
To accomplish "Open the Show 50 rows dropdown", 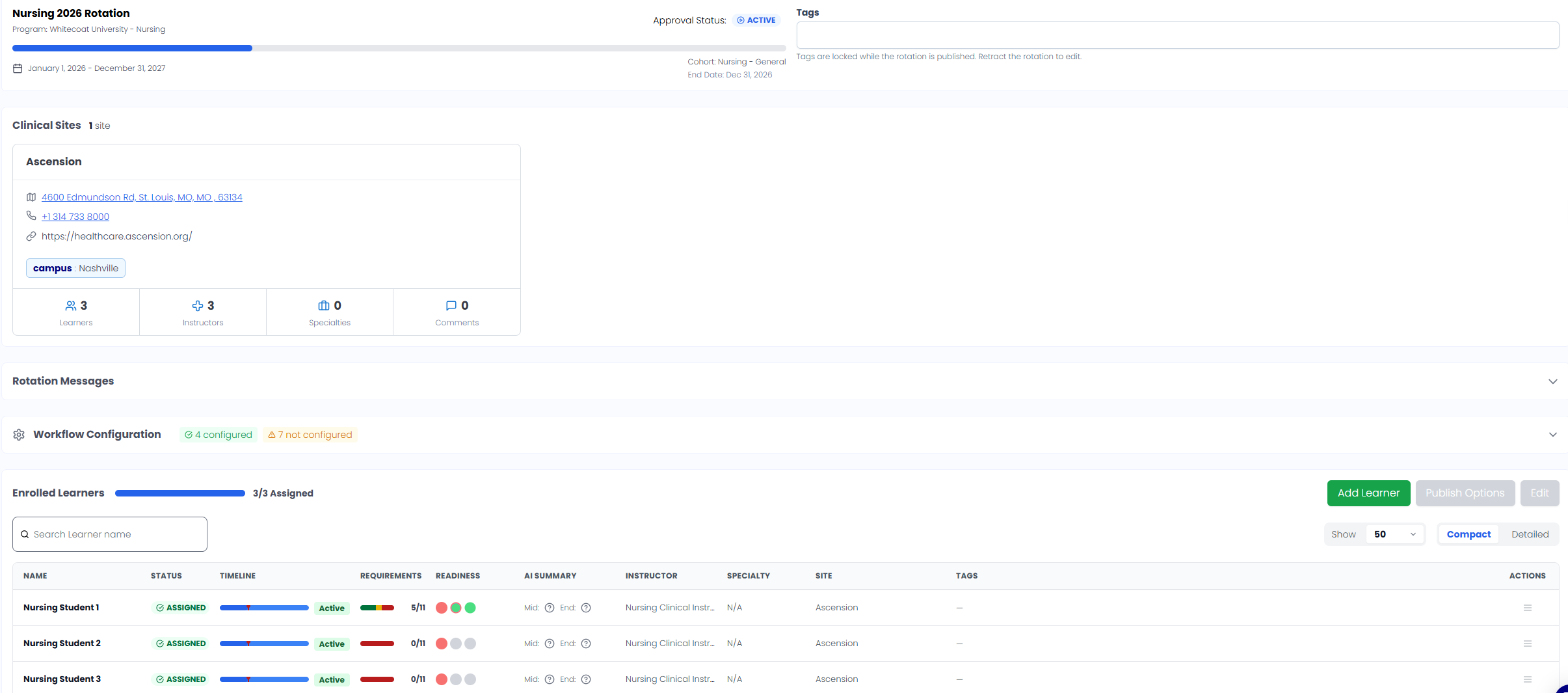I will [1394, 534].
